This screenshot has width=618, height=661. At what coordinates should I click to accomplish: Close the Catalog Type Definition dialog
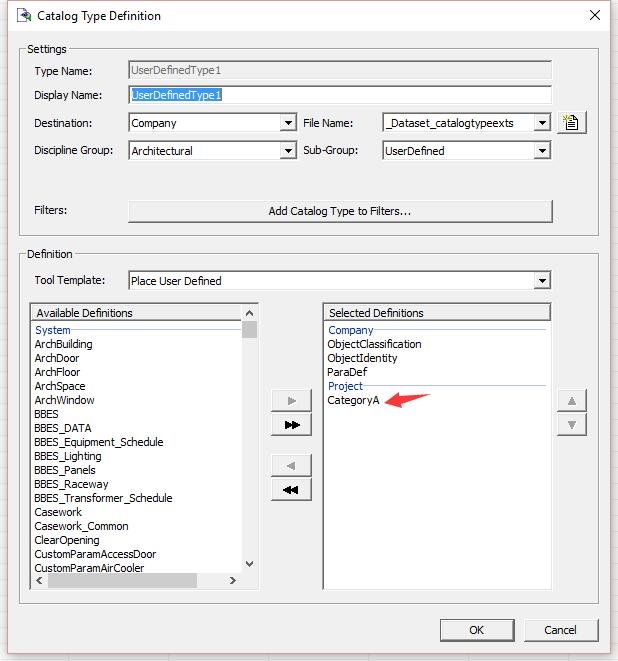595,15
